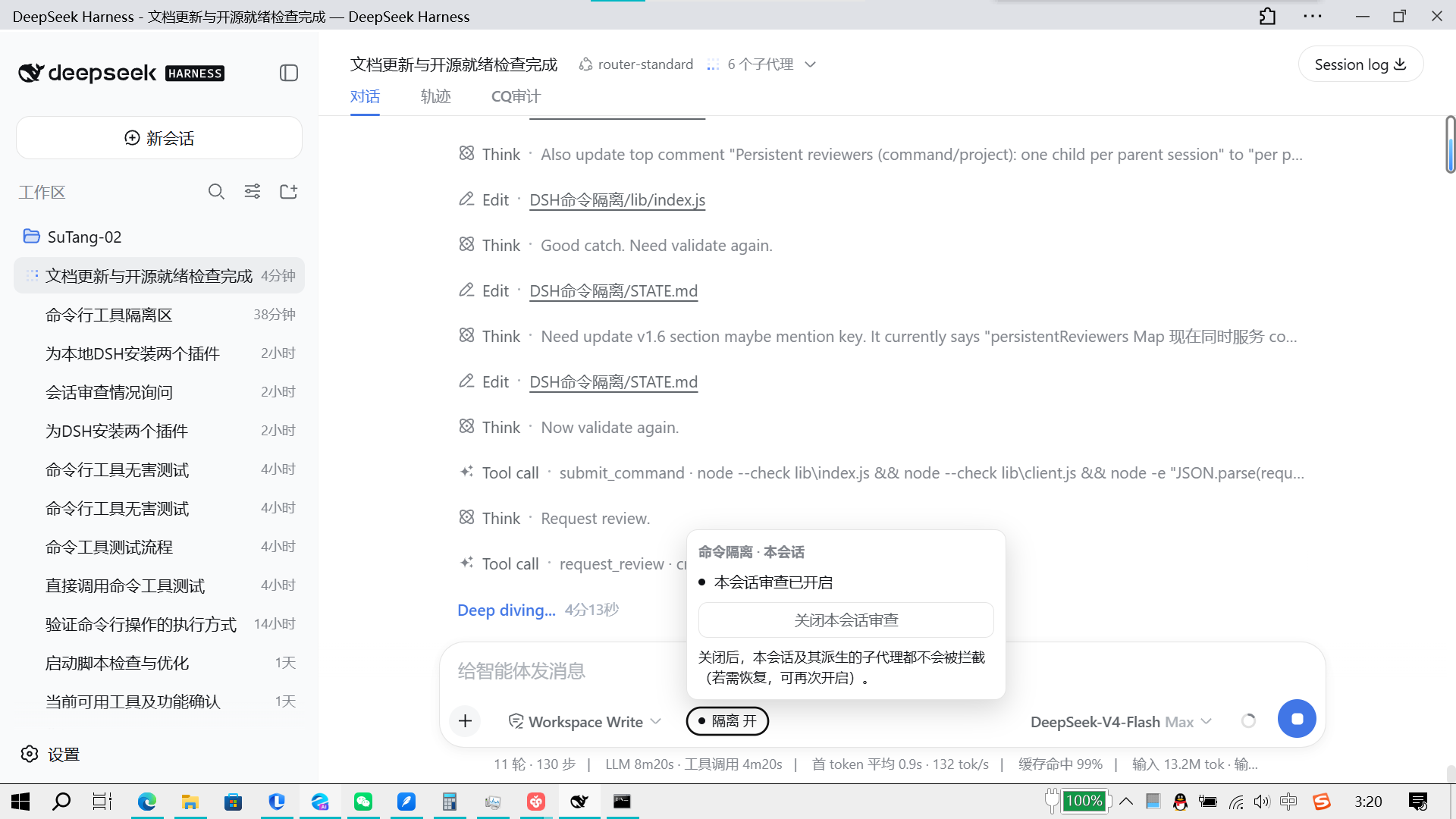The image size is (1456, 819).
Task: Expand the request_review Tool call row
Action: click(573, 563)
